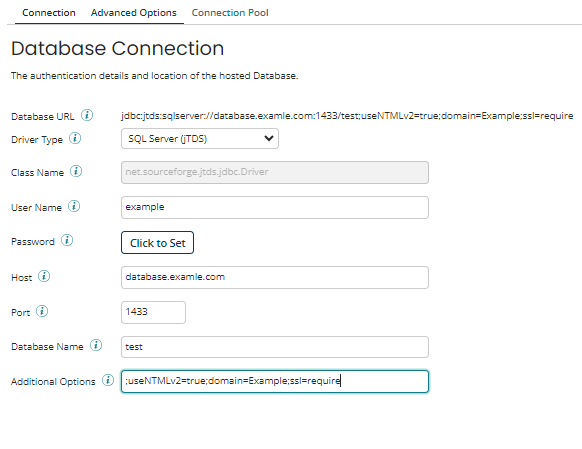
Task: Click the Additional Options text field
Action: point(275,381)
